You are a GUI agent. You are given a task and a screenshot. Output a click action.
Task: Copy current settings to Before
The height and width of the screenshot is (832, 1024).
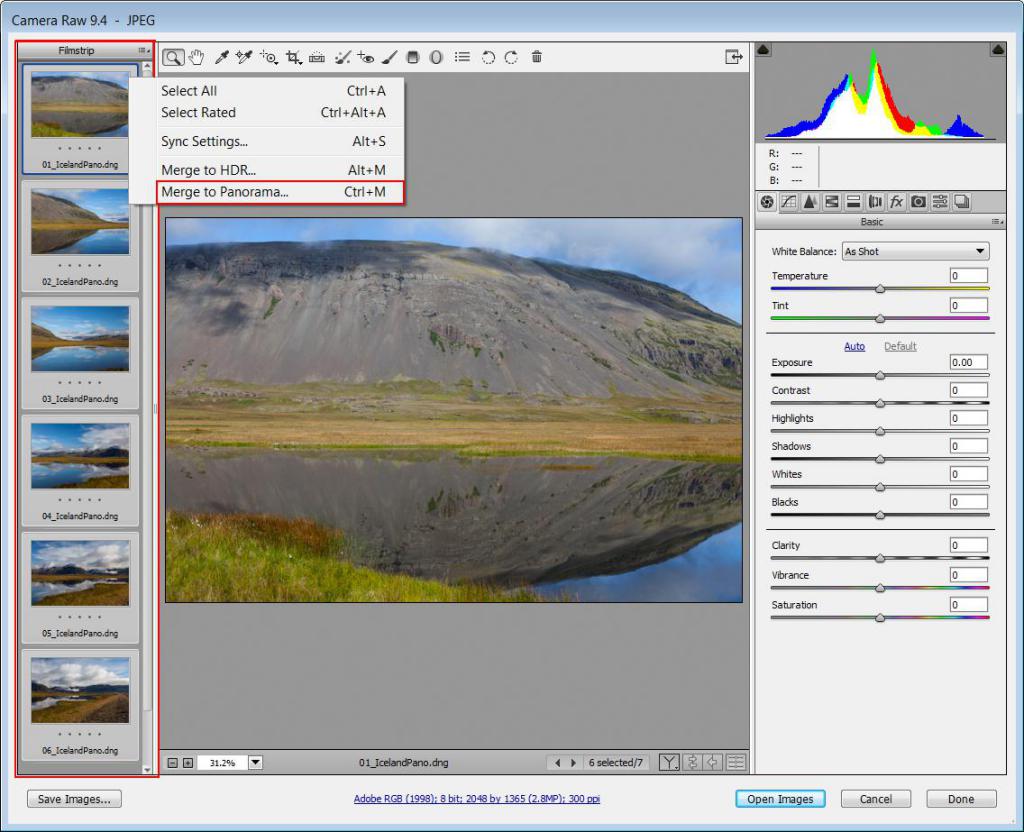coord(713,762)
